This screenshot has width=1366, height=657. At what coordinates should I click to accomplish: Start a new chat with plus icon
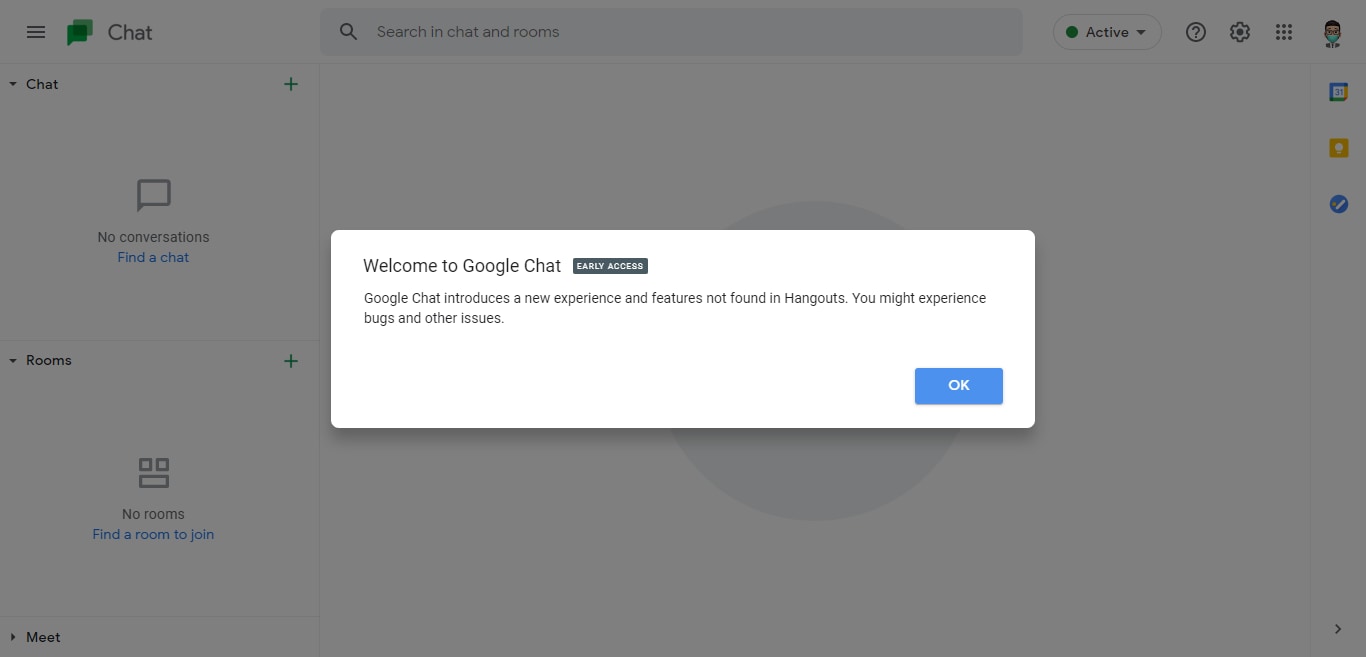pos(291,84)
